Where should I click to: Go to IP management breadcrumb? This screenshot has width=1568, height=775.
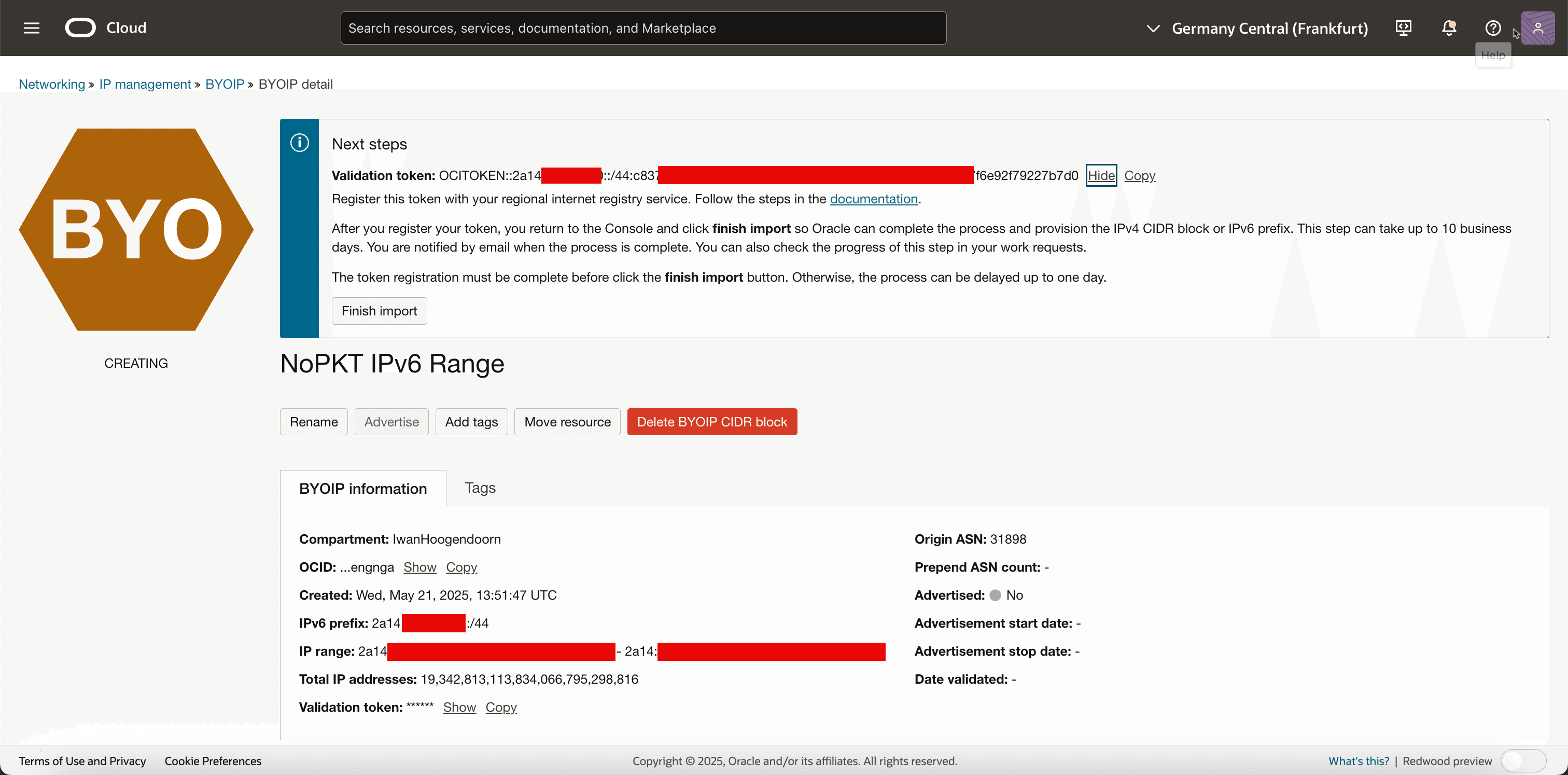coord(145,84)
